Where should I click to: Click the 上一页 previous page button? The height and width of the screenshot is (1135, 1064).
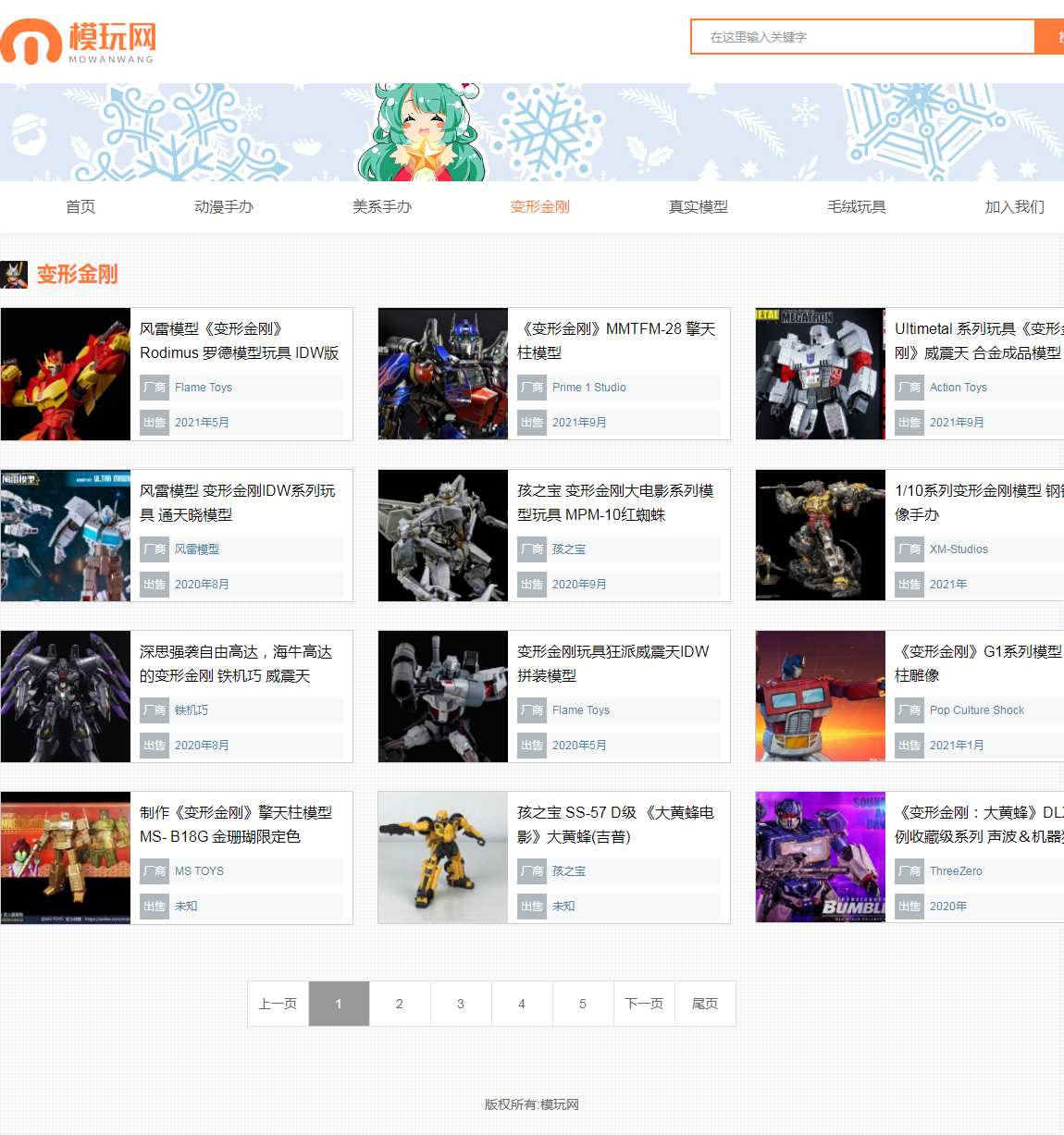[278, 1004]
